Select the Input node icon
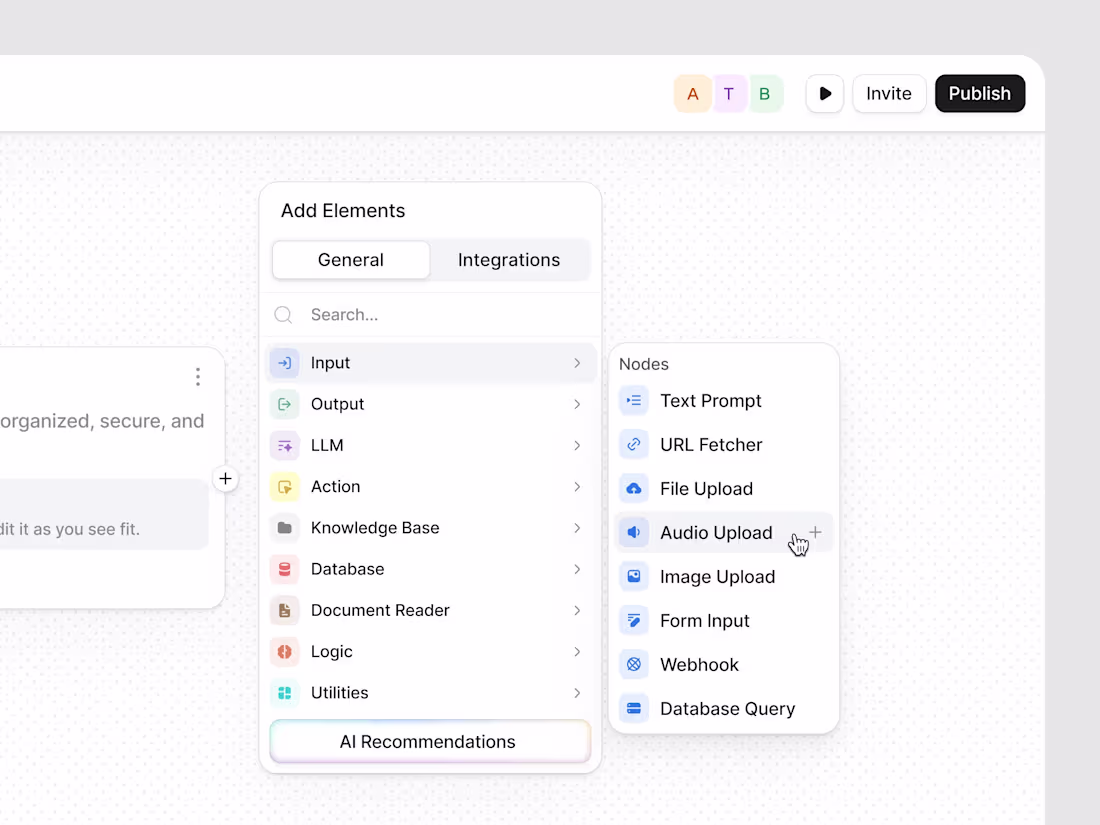The height and width of the screenshot is (825, 1100). tap(285, 362)
